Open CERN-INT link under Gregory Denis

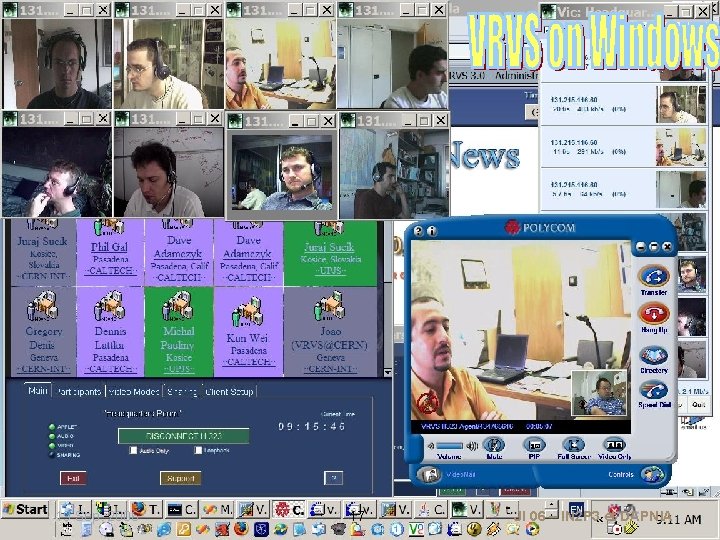pos(43,369)
